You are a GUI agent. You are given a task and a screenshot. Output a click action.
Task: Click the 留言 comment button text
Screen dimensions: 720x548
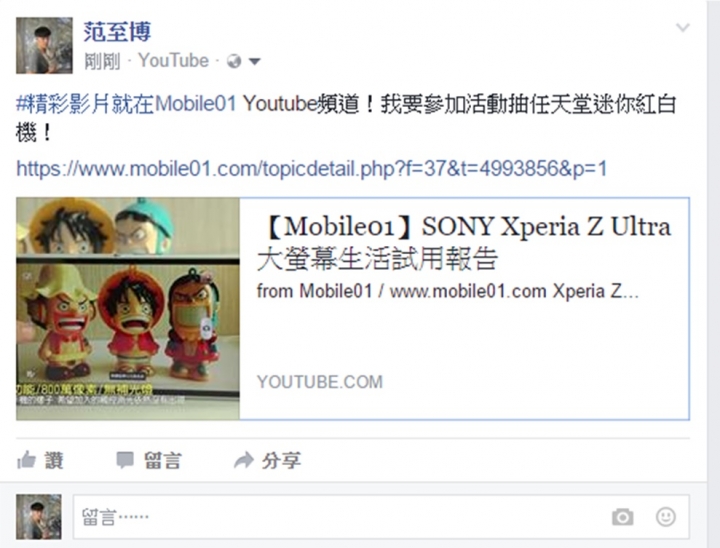163,460
